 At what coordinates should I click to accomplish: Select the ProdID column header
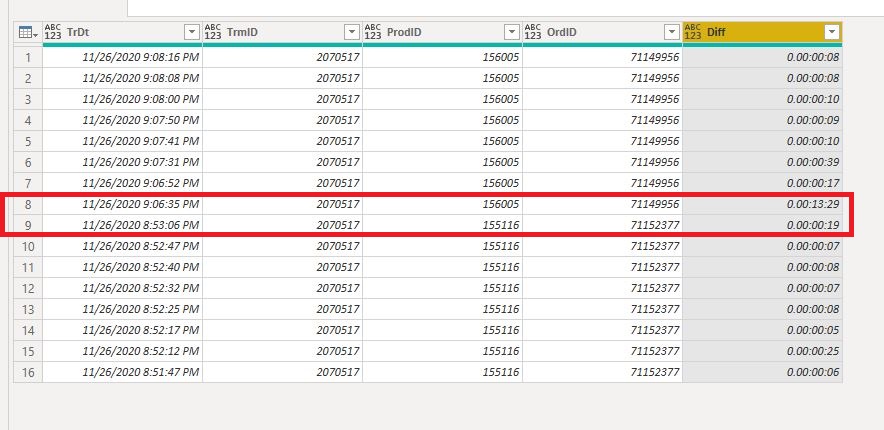pos(443,33)
